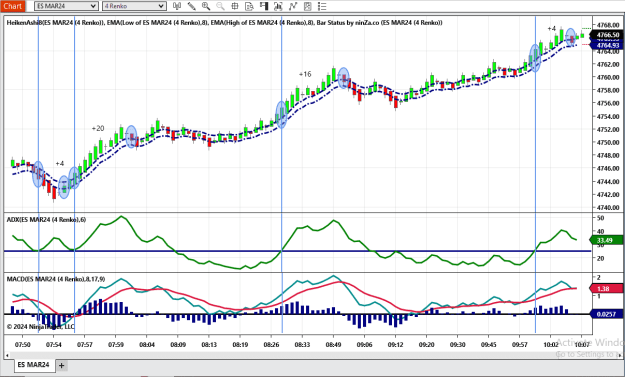Click the zoom in magnifier icon
This screenshot has width=625, height=377.
(x=206, y=6)
